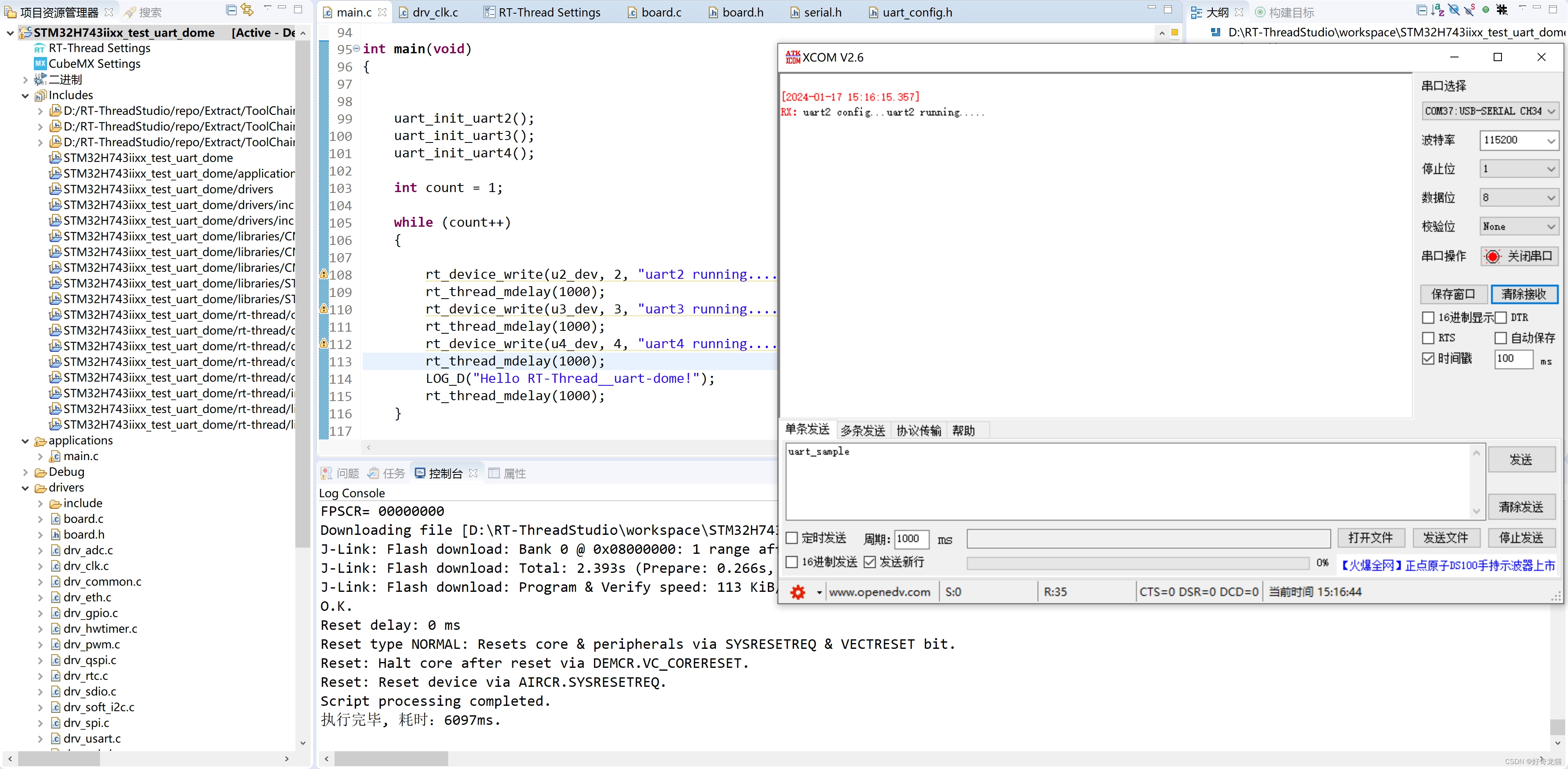The width and height of the screenshot is (1568, 769).
Task: Click RT-Thread Settings in project tree
Action: (x=99, y=48)
